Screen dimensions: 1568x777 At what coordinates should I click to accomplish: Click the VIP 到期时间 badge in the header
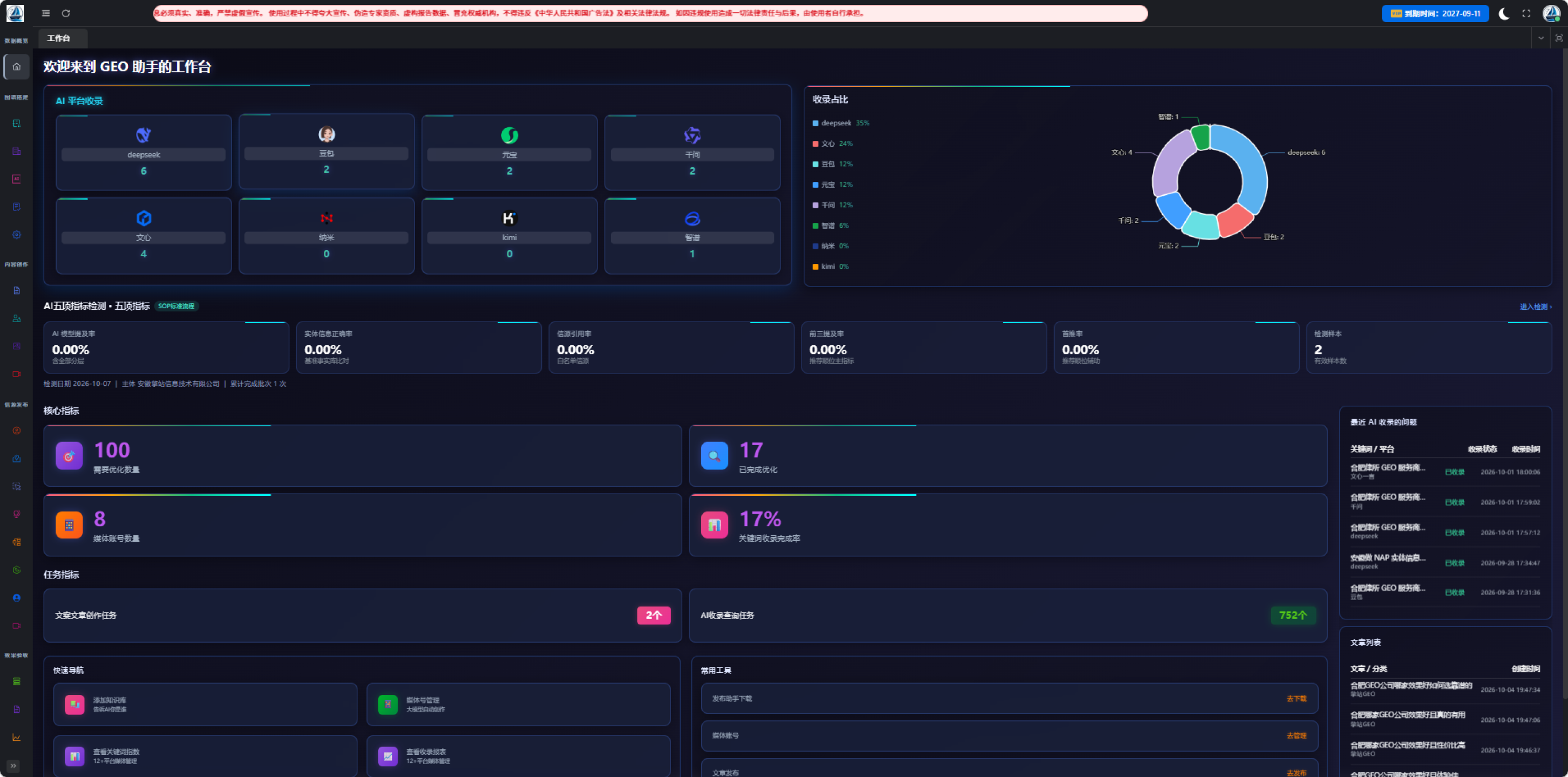click(1435, 13)
